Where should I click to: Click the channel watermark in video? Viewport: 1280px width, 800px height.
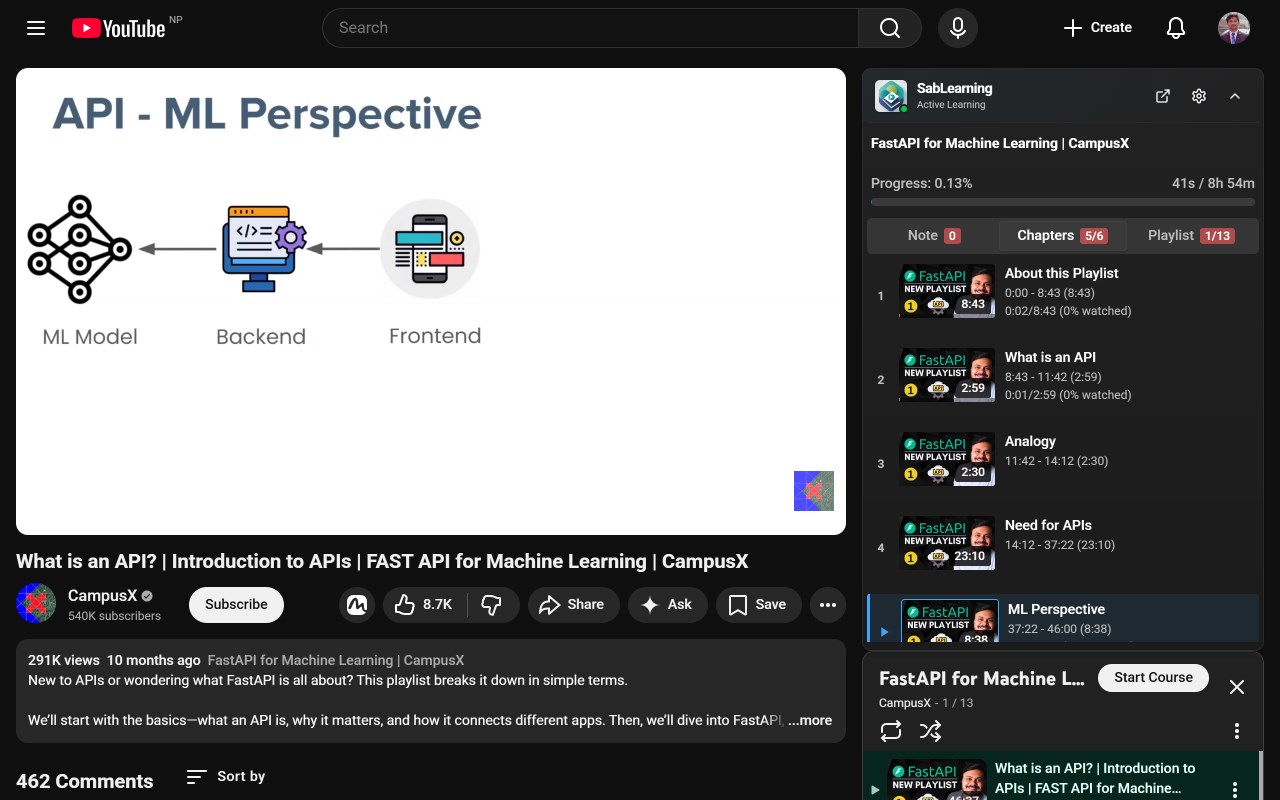(814, 491)
